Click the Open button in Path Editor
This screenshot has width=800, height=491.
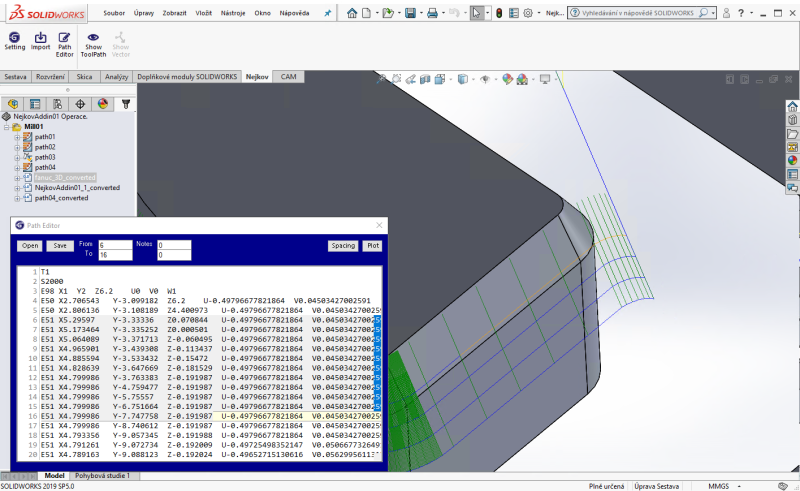tap(30, 245)
